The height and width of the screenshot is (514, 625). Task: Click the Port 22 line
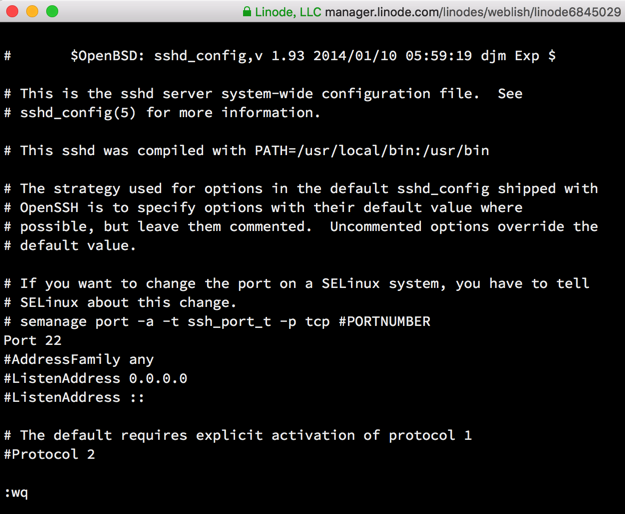pos(33,340)
